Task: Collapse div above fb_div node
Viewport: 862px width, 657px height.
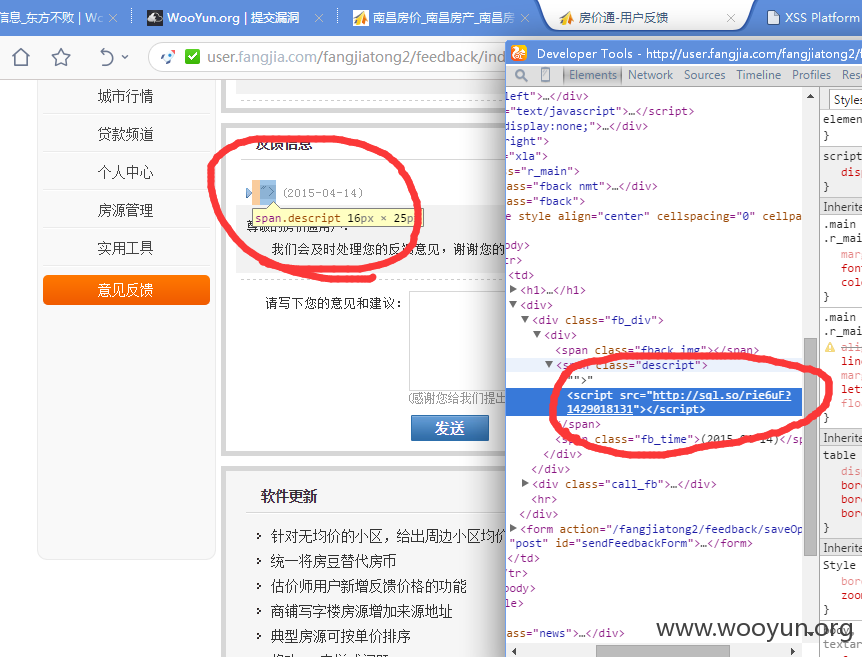Action: pyautogui.click(x=513, y=304)
